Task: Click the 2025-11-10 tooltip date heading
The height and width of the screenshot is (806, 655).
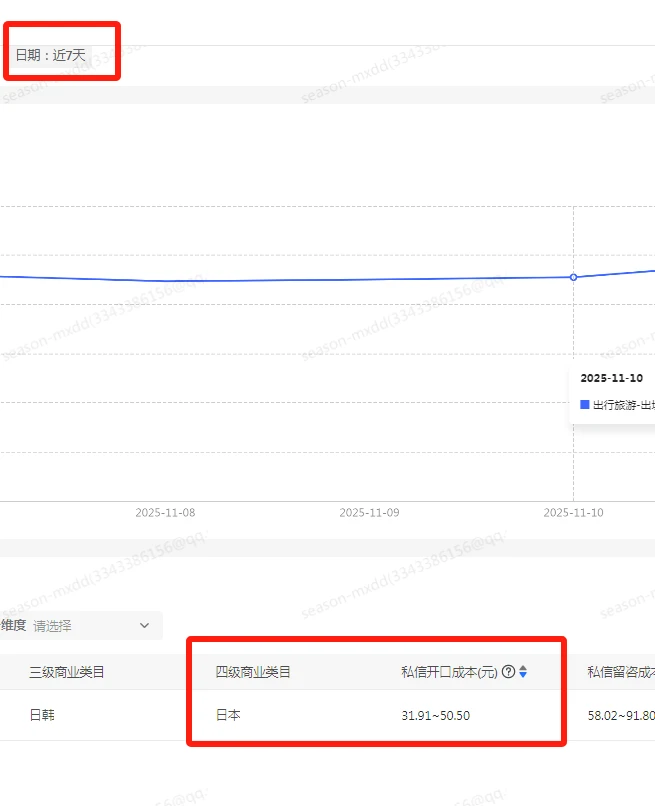Action: click(x=611, y=378)
